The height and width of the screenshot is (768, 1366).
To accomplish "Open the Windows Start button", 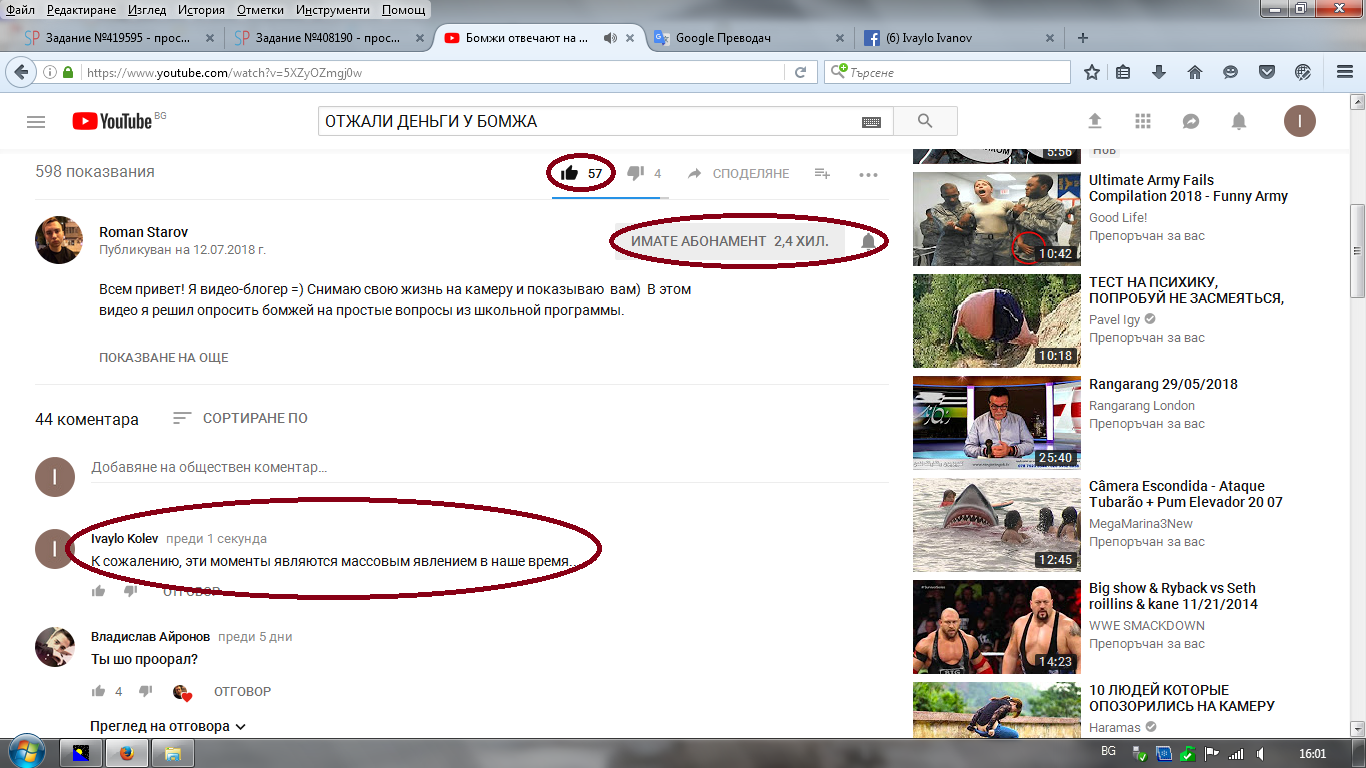I will 26,752.
